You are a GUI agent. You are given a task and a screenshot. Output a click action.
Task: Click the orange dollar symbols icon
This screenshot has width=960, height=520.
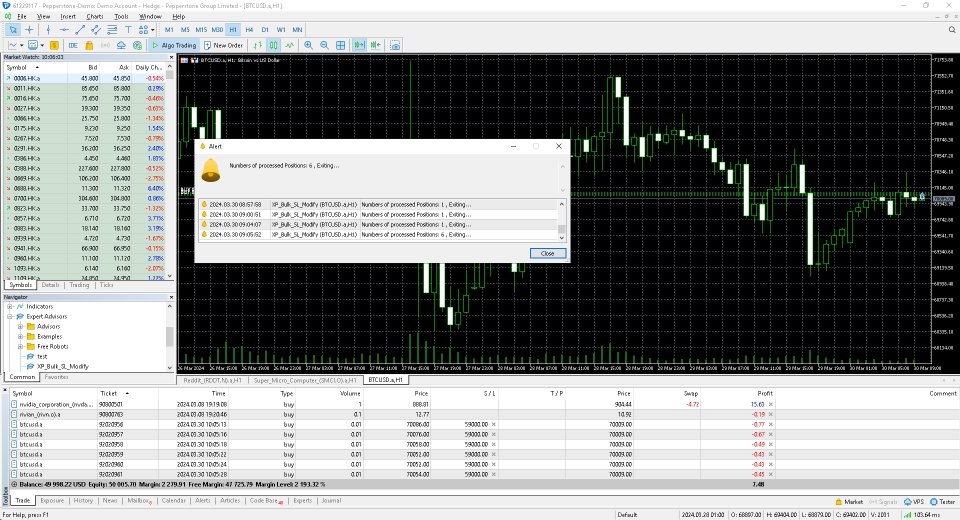pos(54,45)
